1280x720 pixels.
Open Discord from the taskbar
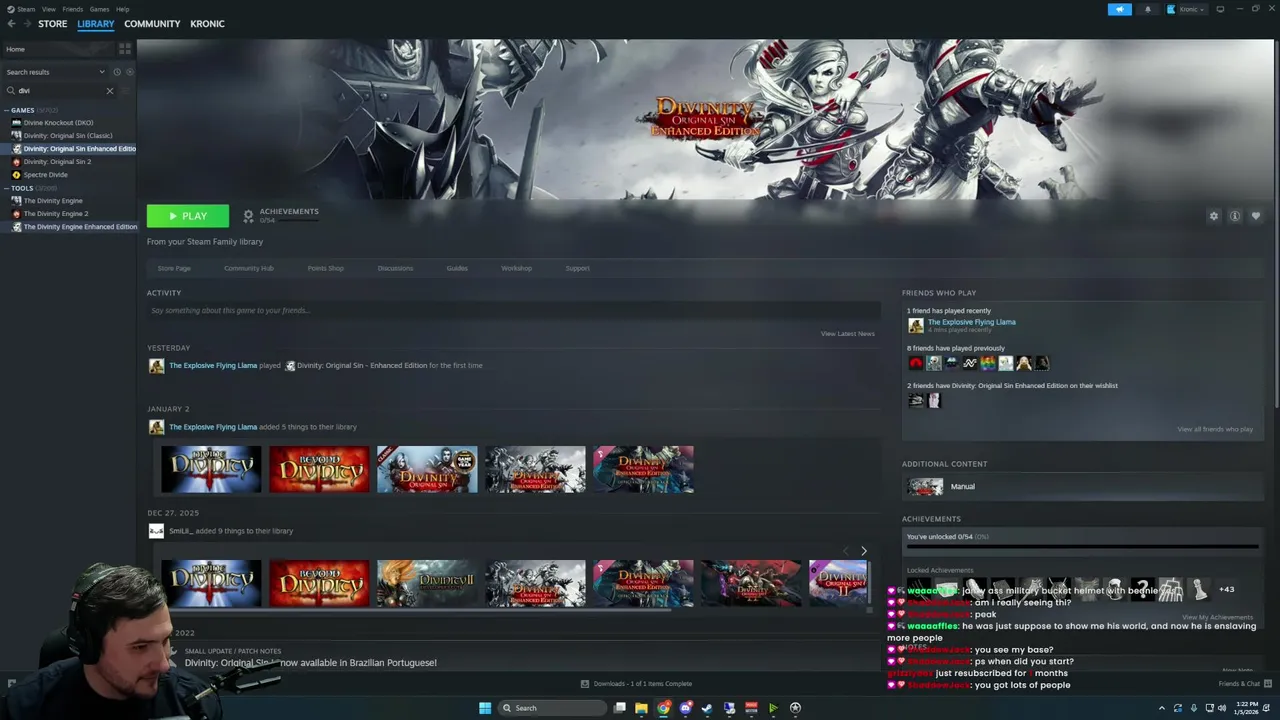685,708
